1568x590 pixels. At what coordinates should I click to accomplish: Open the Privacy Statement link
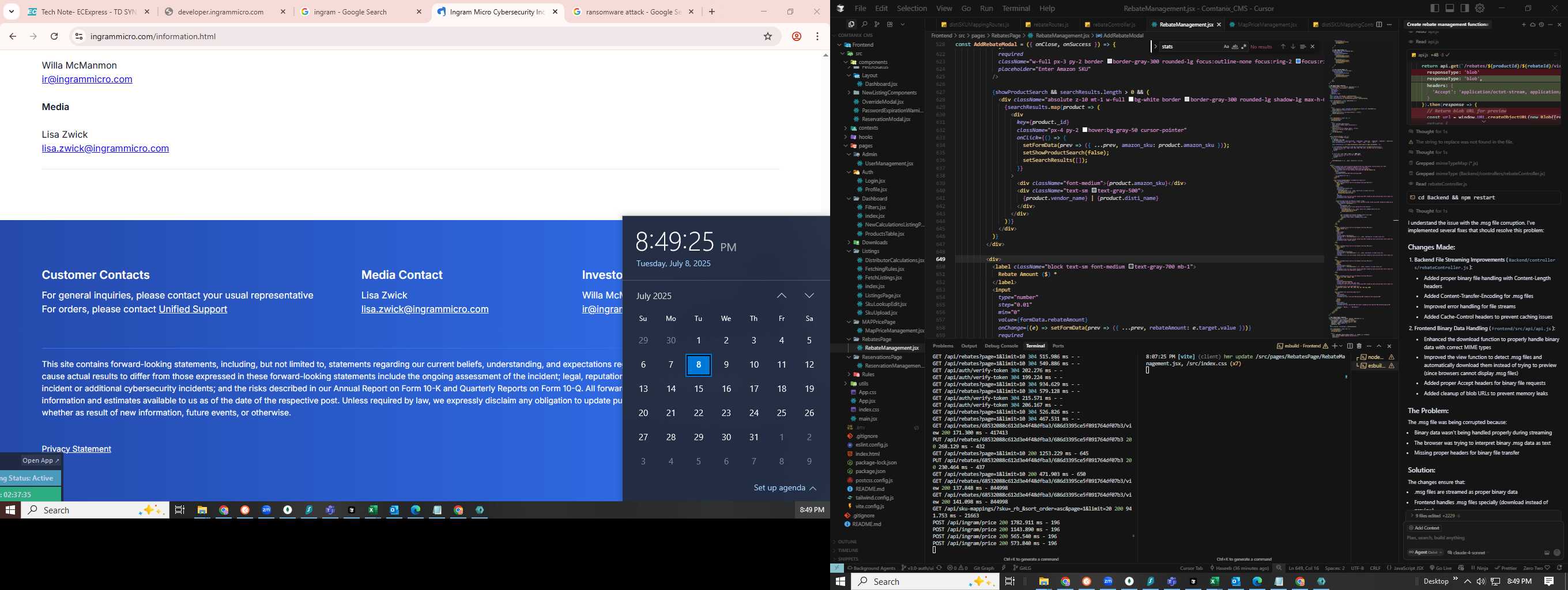point(76,449)
